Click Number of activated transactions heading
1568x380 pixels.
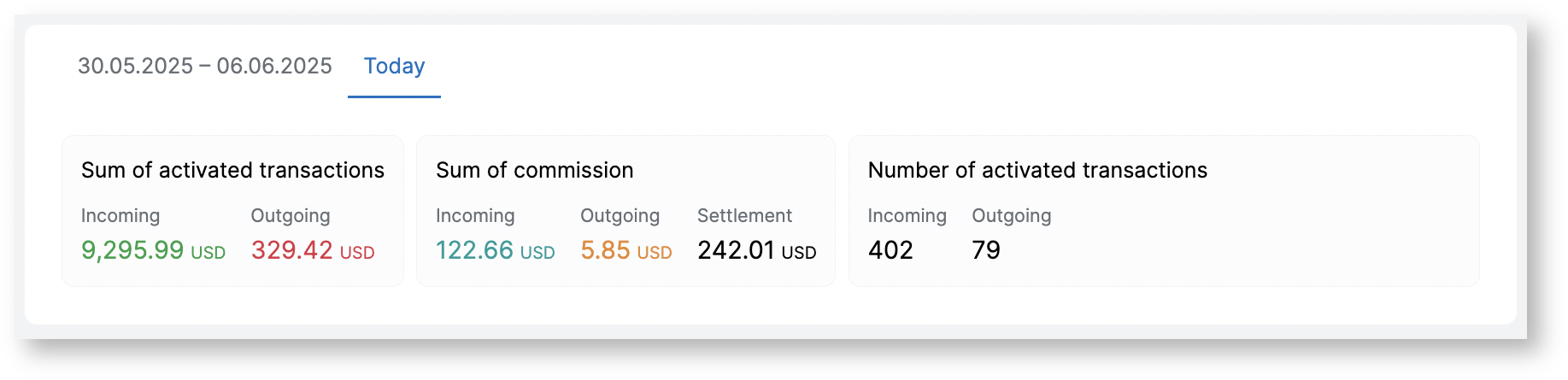point(1037,170)
